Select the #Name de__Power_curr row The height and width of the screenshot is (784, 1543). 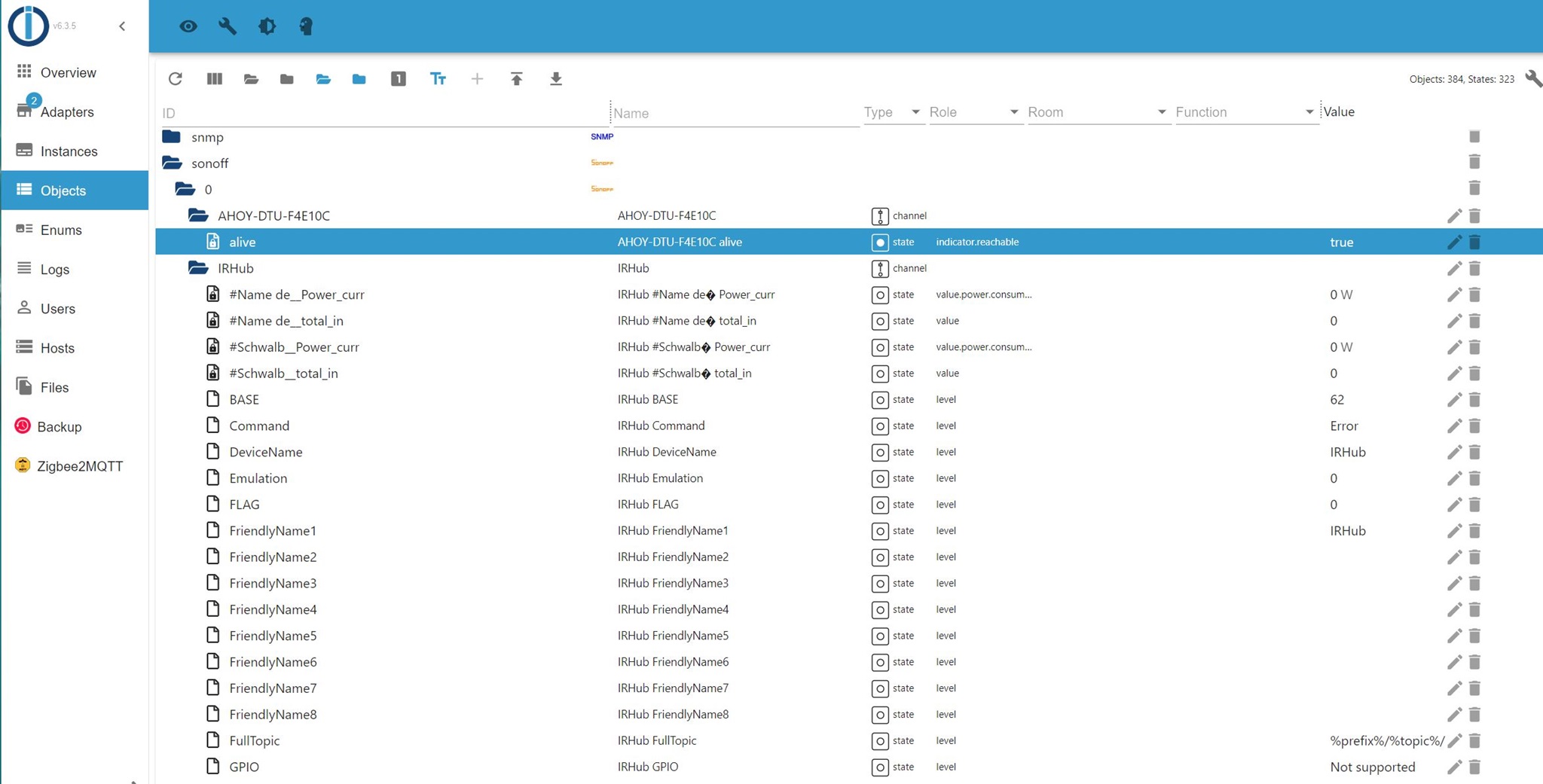tap(848, 294)
